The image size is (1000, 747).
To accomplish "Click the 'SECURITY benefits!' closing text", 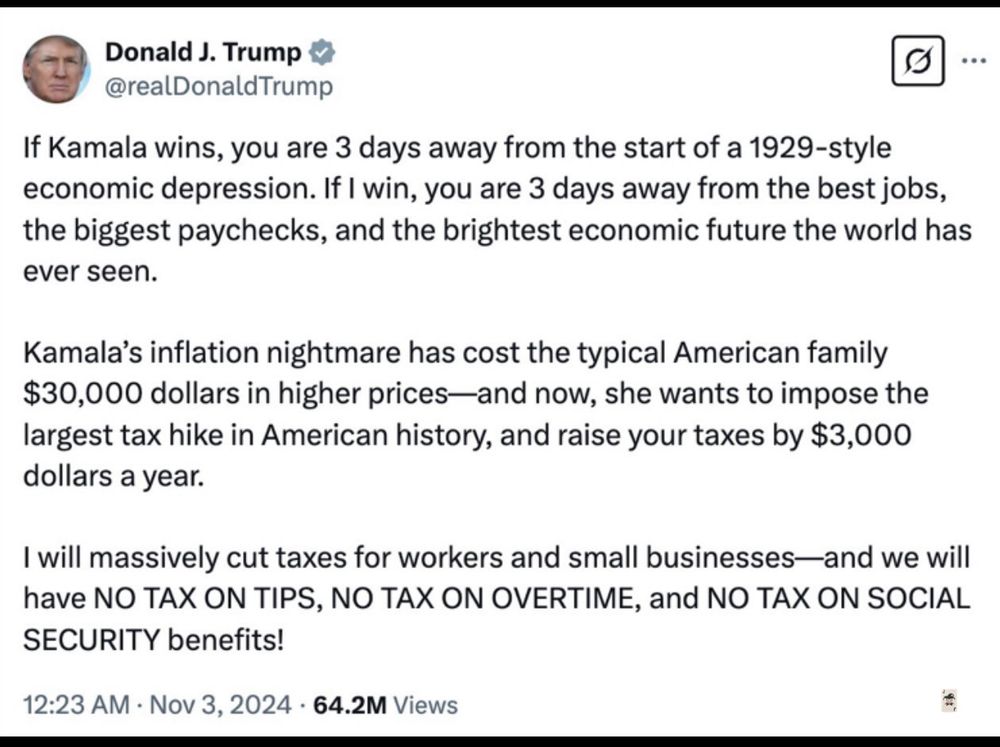I will point(153,640).
